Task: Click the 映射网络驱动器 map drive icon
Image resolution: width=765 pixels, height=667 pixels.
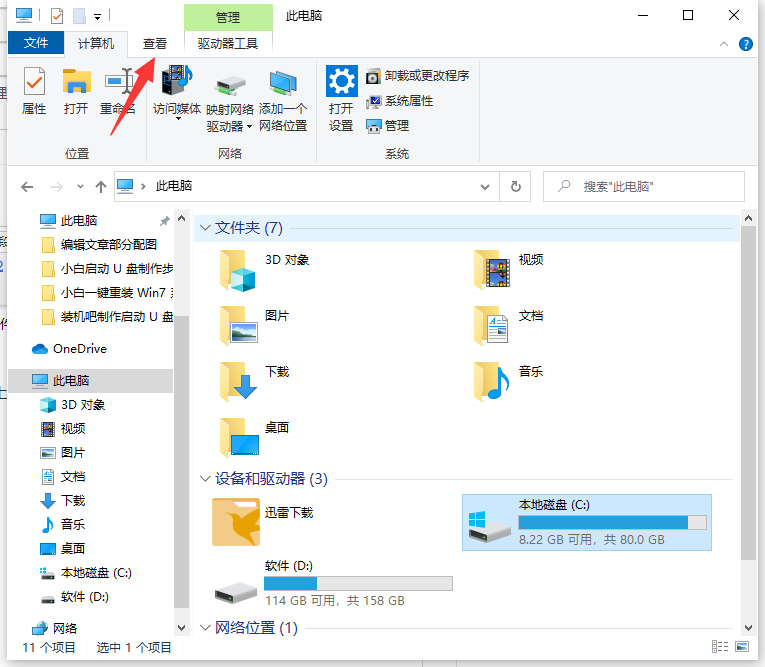Action: 230,86
